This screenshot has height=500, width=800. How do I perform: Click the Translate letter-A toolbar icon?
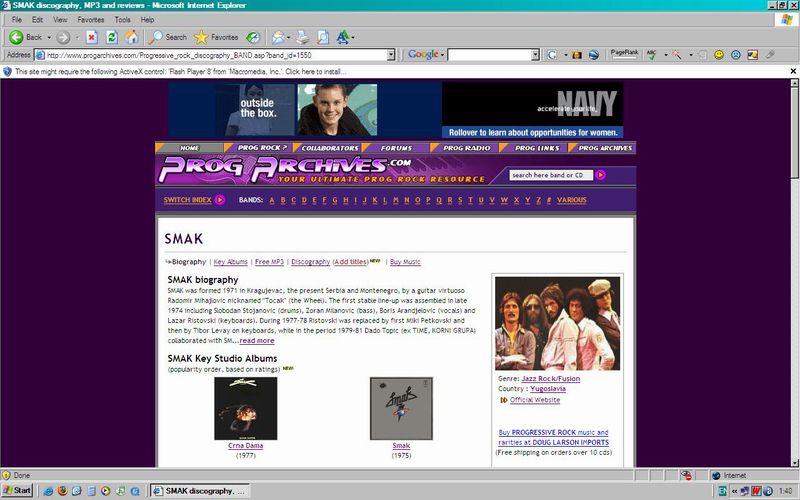coord(343,37)
